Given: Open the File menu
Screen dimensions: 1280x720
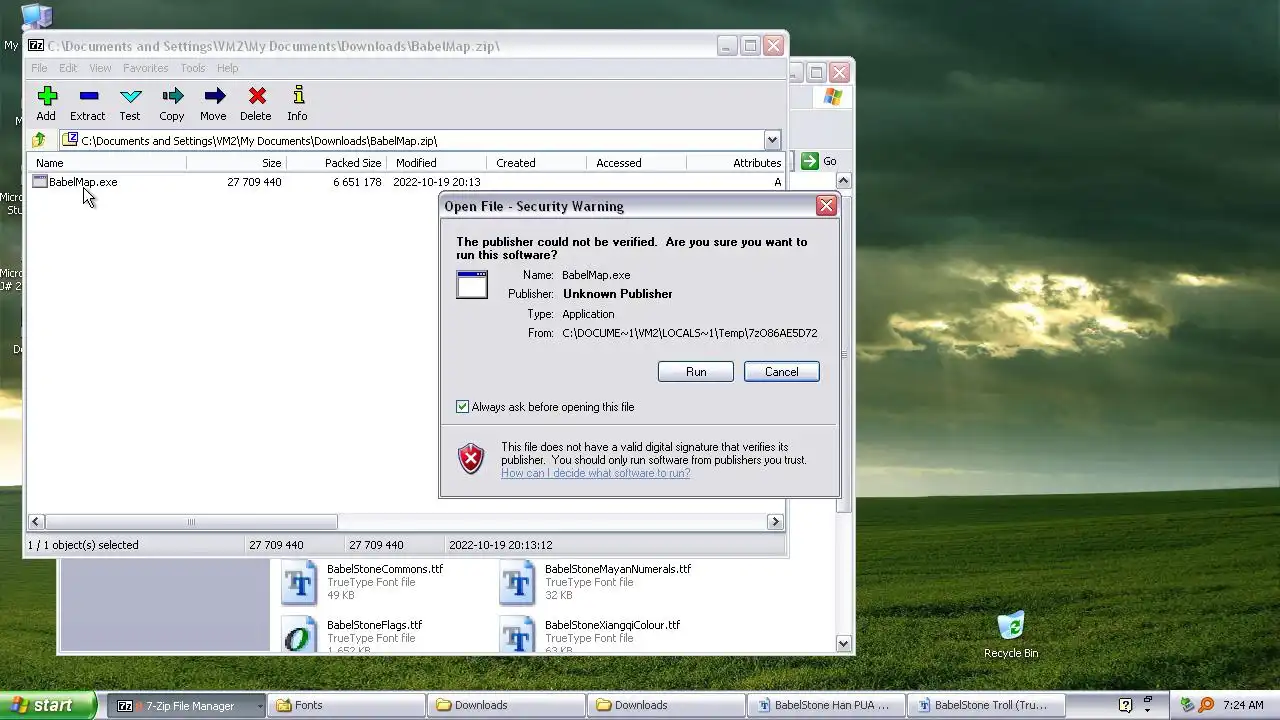Looking at the screenshot, I should [39, 68].
